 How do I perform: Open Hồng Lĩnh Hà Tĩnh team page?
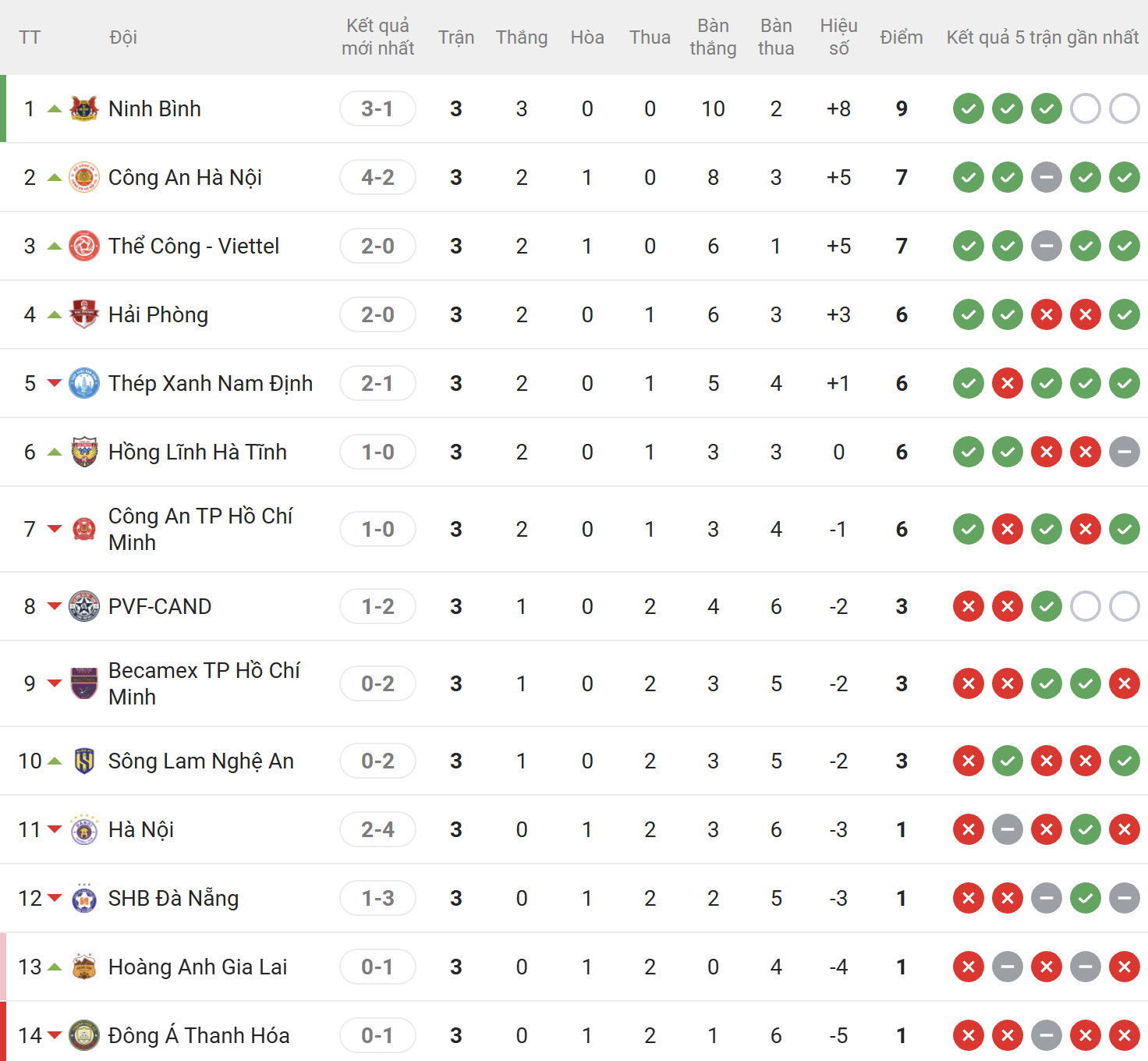click(x=197, y=452)
